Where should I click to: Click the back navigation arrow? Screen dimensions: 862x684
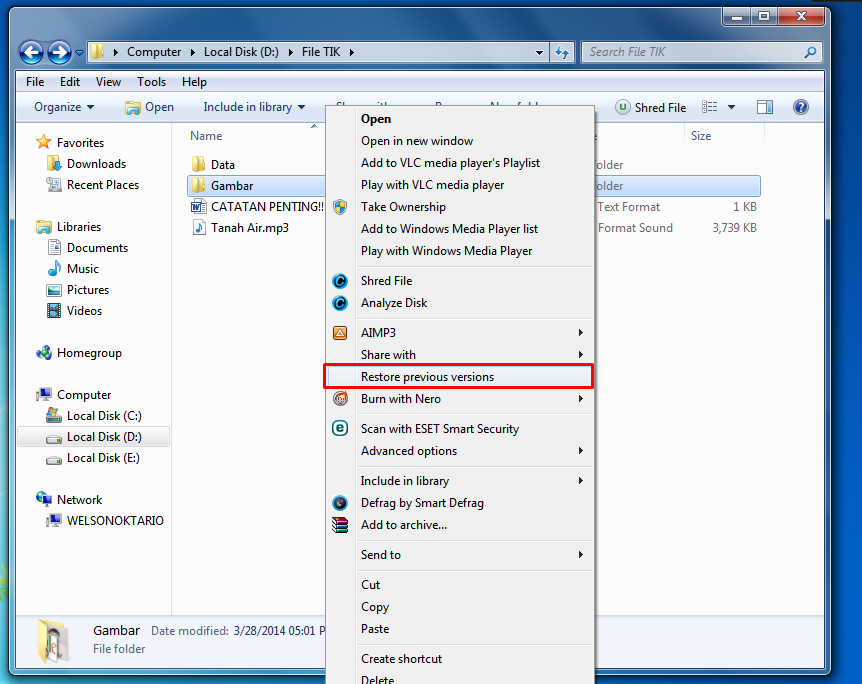[31, 51]
